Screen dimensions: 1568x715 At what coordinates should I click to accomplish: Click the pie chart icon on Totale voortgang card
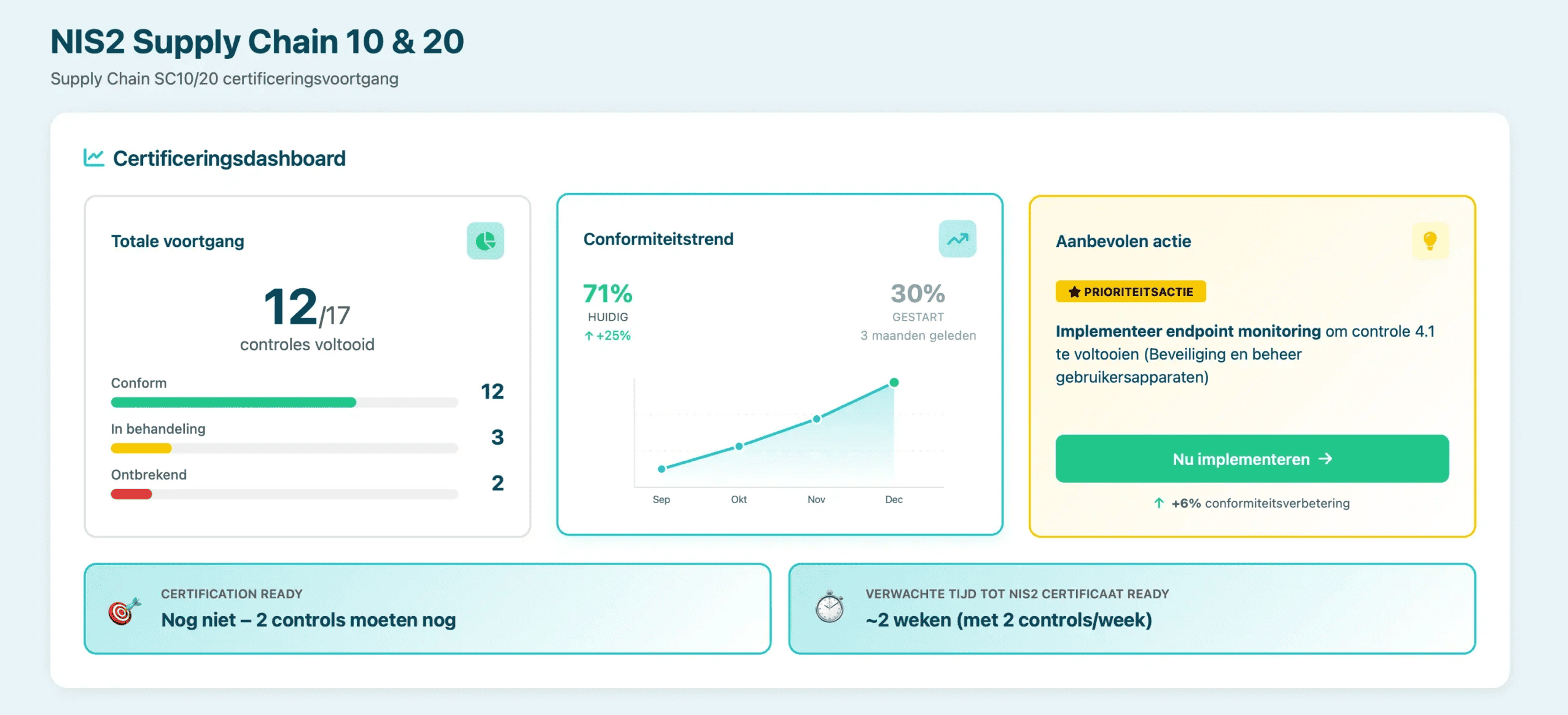click(x=486, y=241)
